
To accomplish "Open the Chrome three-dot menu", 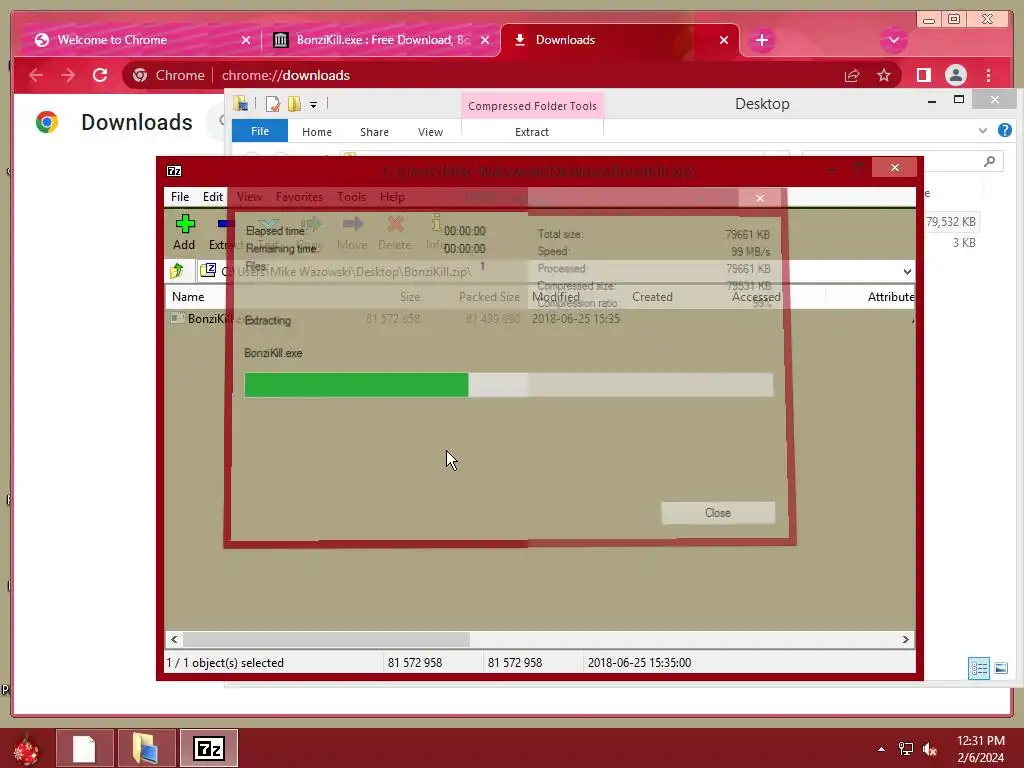I will tap(989, 75).
